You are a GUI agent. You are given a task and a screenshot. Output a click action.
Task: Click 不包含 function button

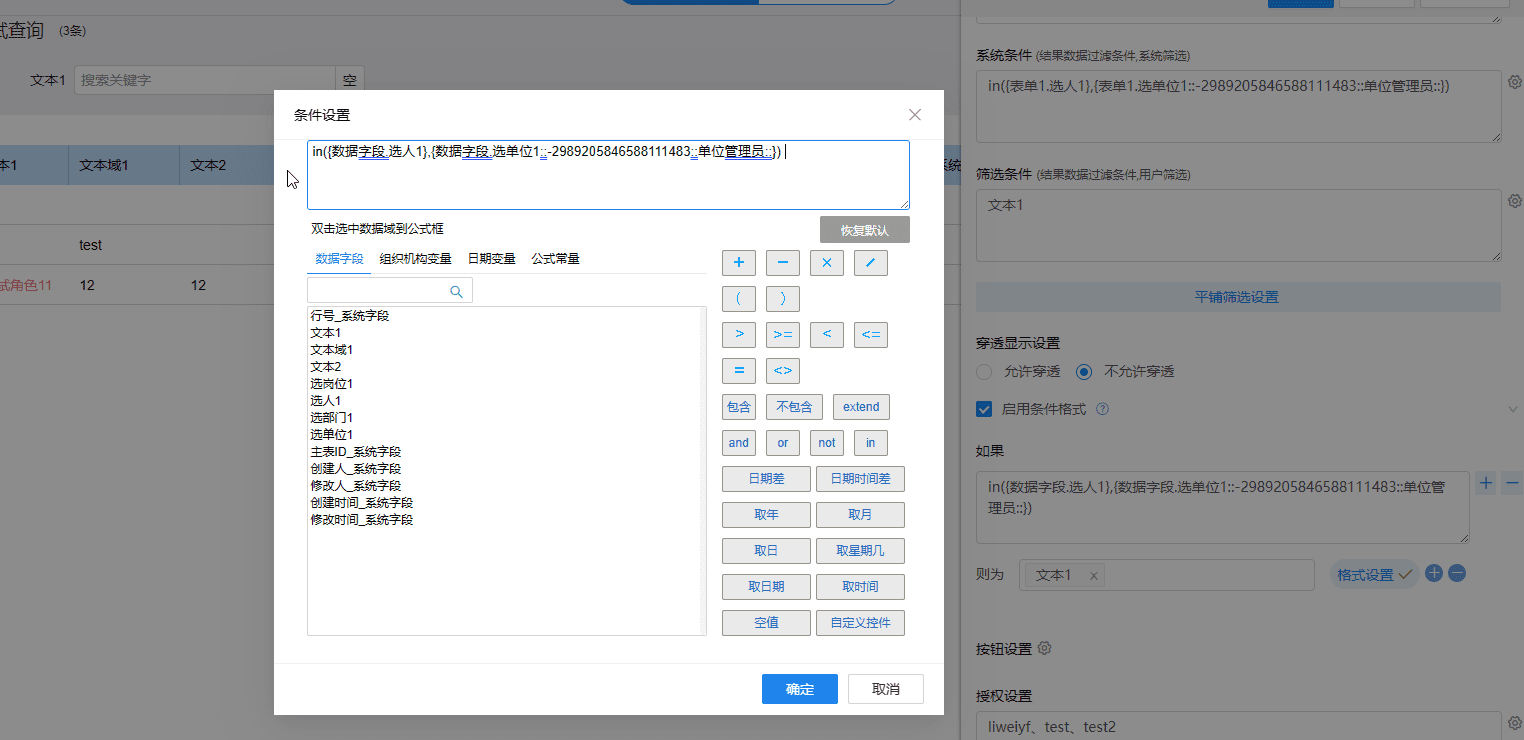point(795,407)
